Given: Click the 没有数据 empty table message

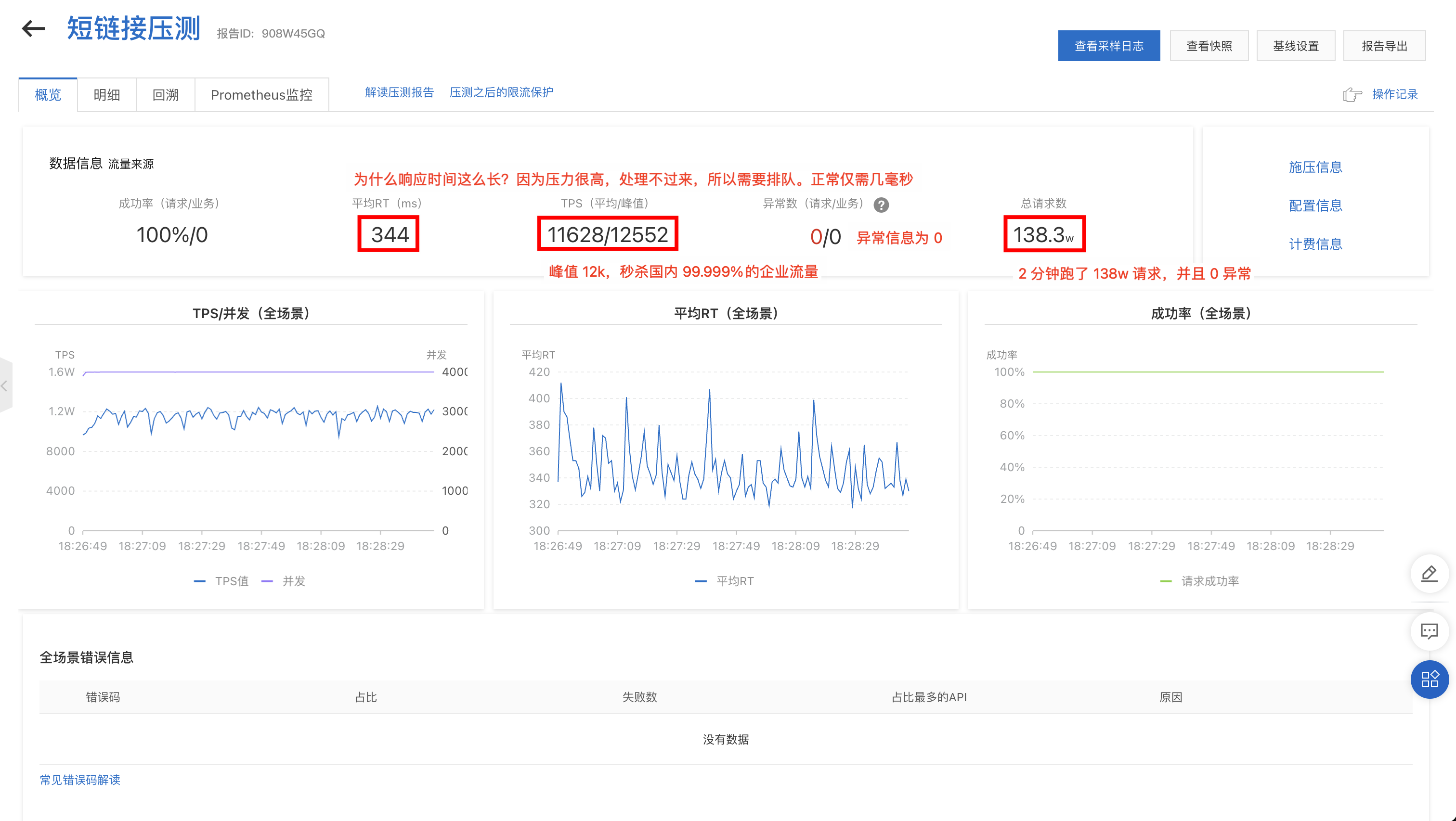Looking at the screenshot, I should tap(726, 740).
